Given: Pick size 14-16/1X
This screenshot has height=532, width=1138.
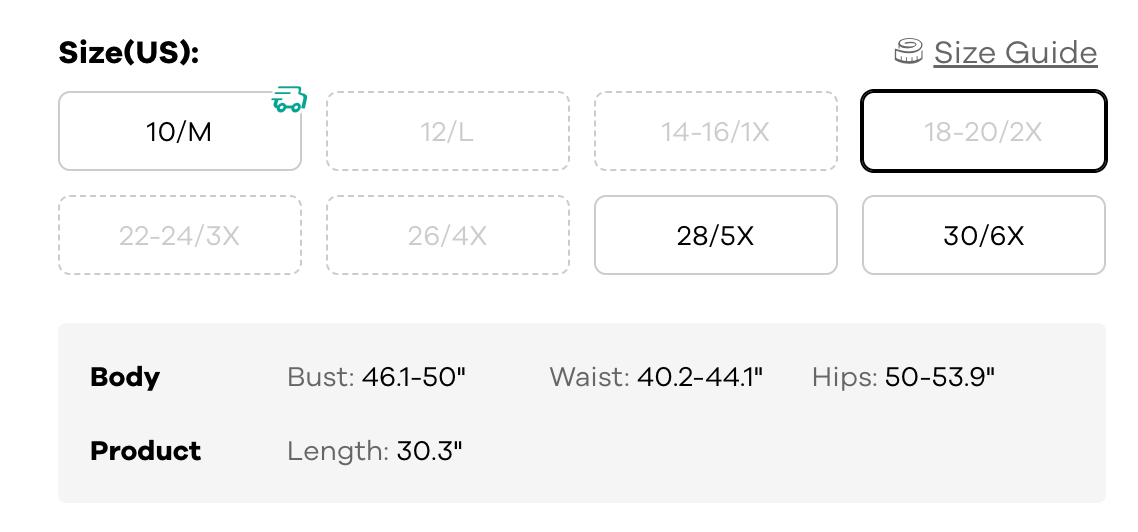Looking at the screenshot, I should tap(715, 131).
